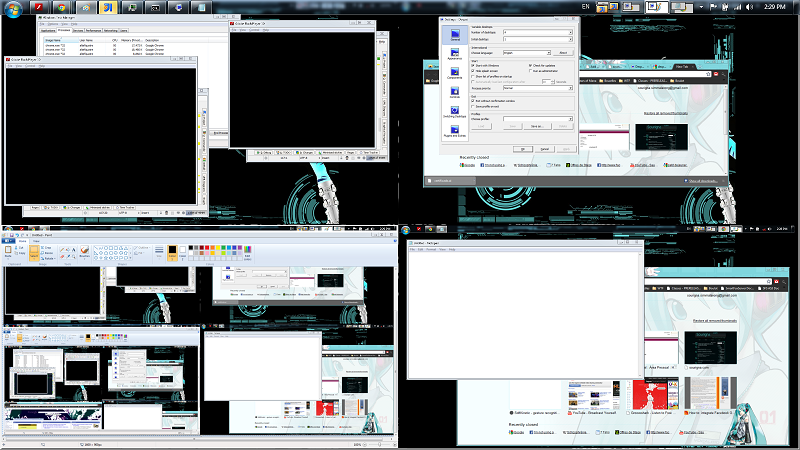Click Resize in Paint's Image group

coord(45,253)
